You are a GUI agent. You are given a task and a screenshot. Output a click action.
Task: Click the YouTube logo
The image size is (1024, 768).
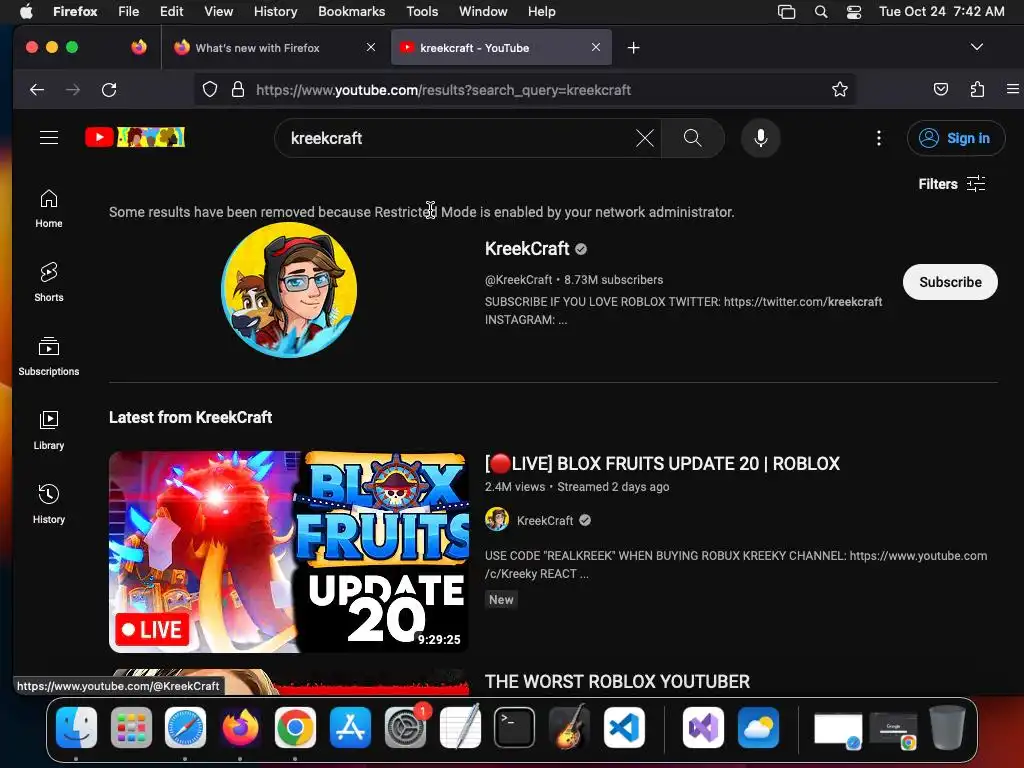pyautogui.click(x=135, y=137)
